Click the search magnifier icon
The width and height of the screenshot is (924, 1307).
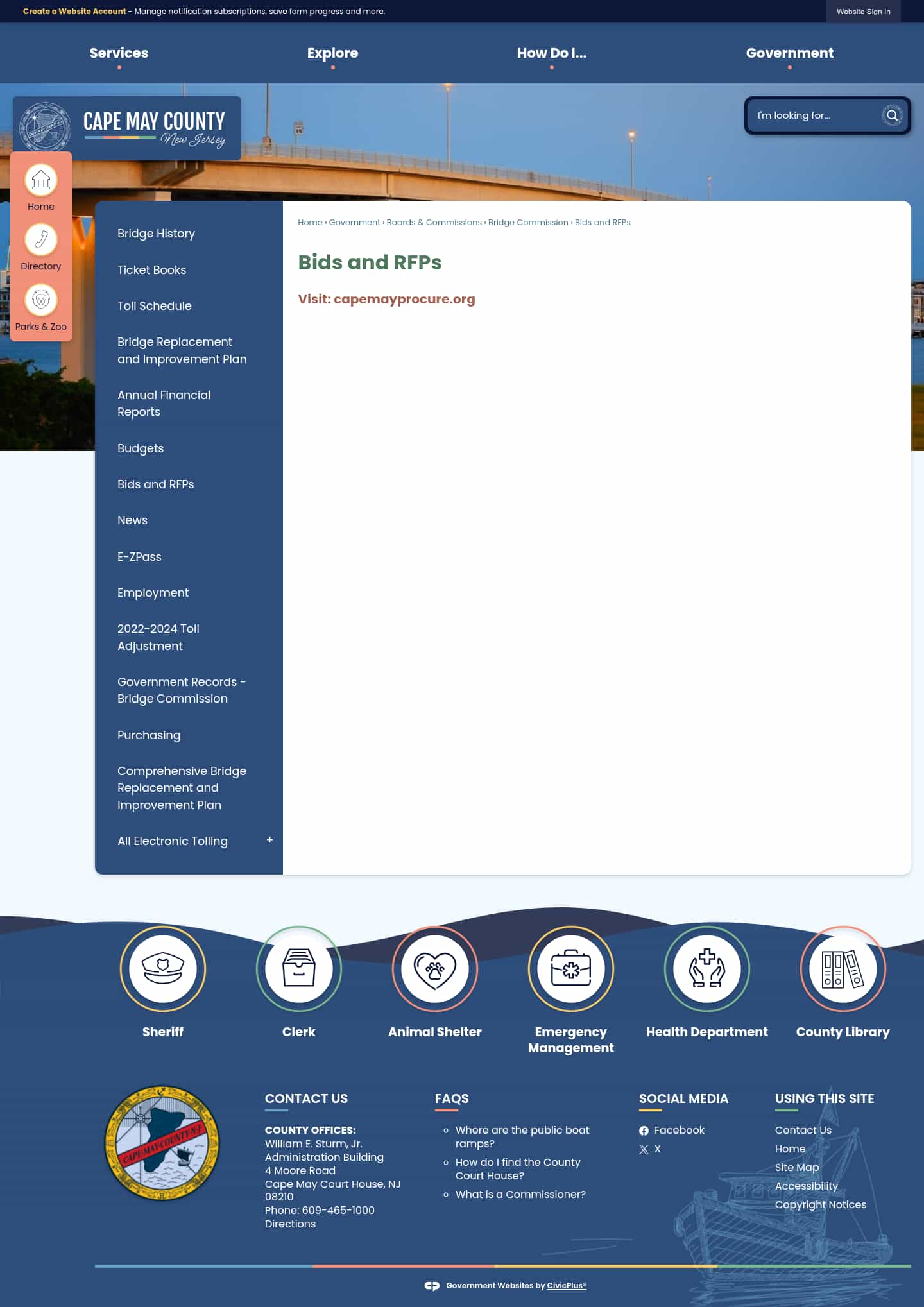click(892, 115)
